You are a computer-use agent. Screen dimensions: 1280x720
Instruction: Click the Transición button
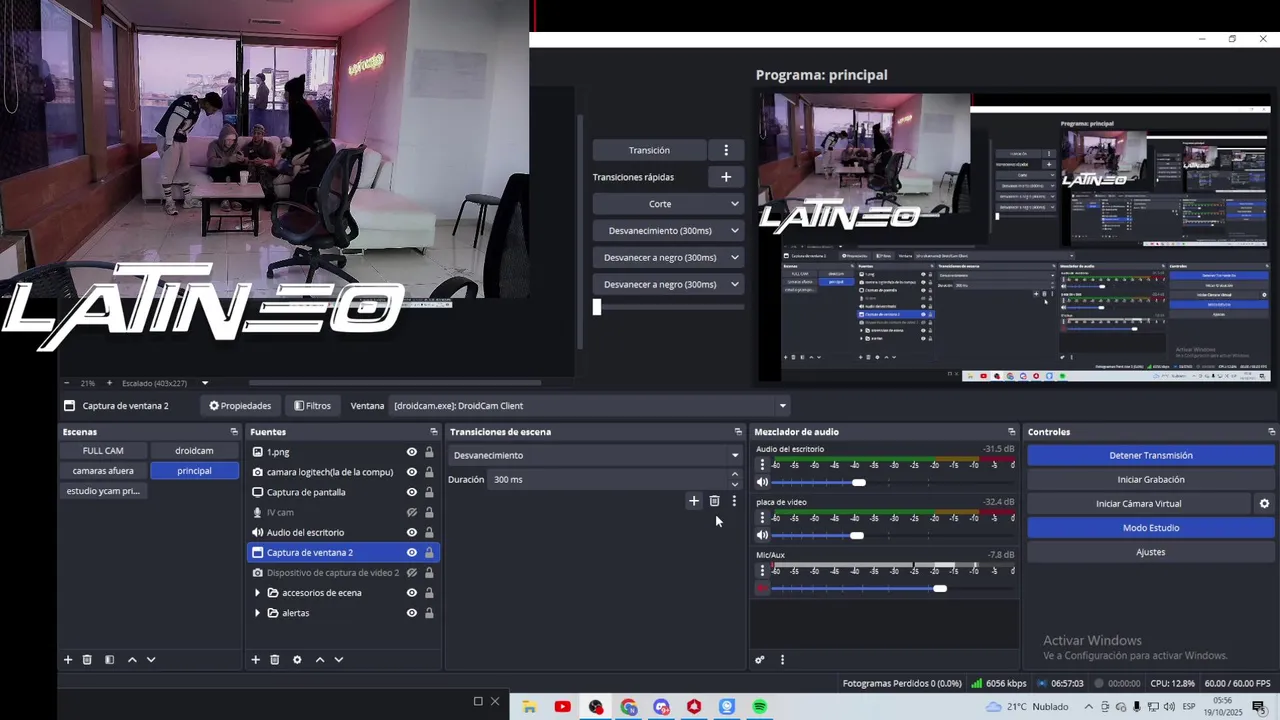649,150
